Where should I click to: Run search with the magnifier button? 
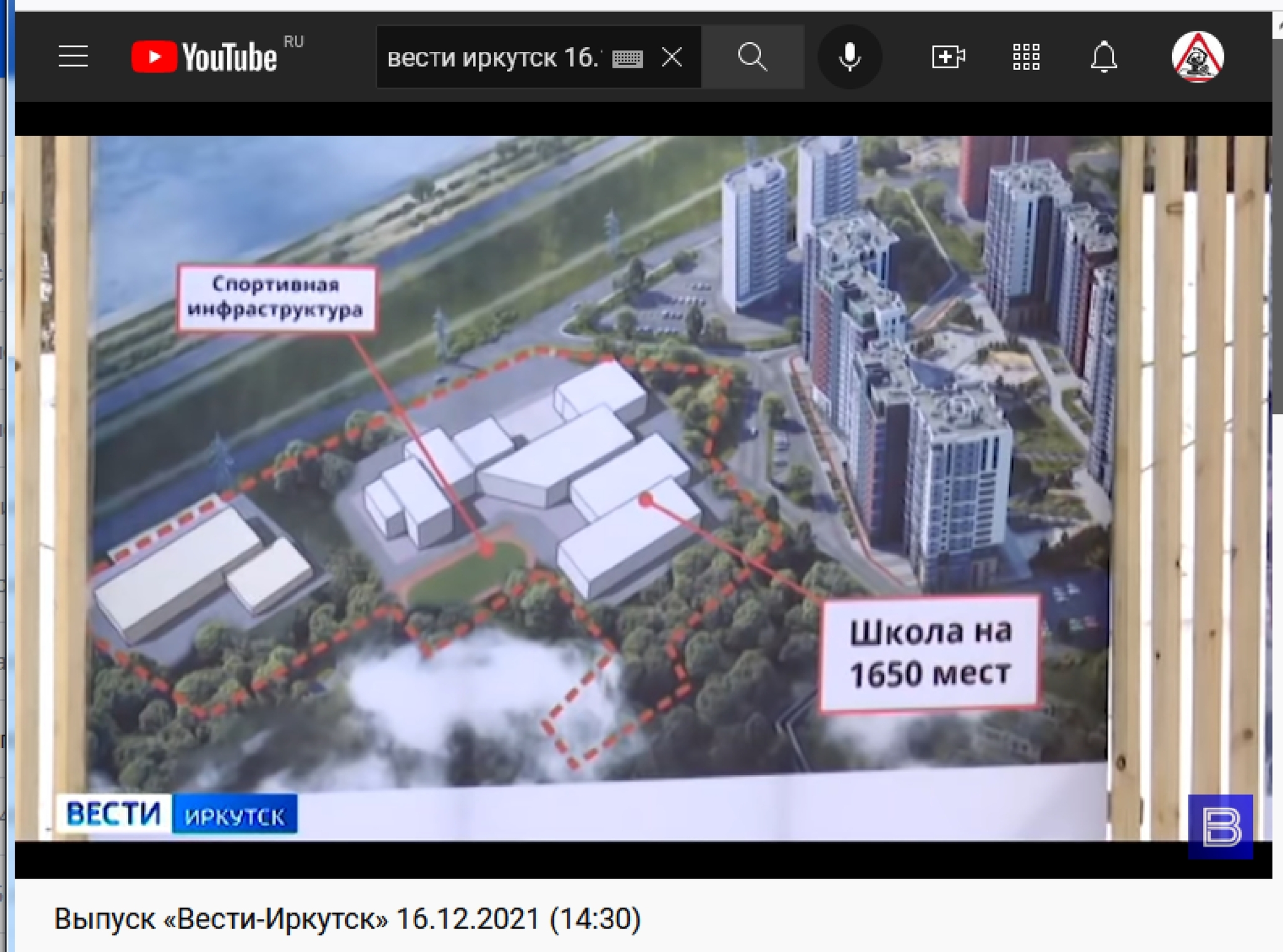point(752,57)
